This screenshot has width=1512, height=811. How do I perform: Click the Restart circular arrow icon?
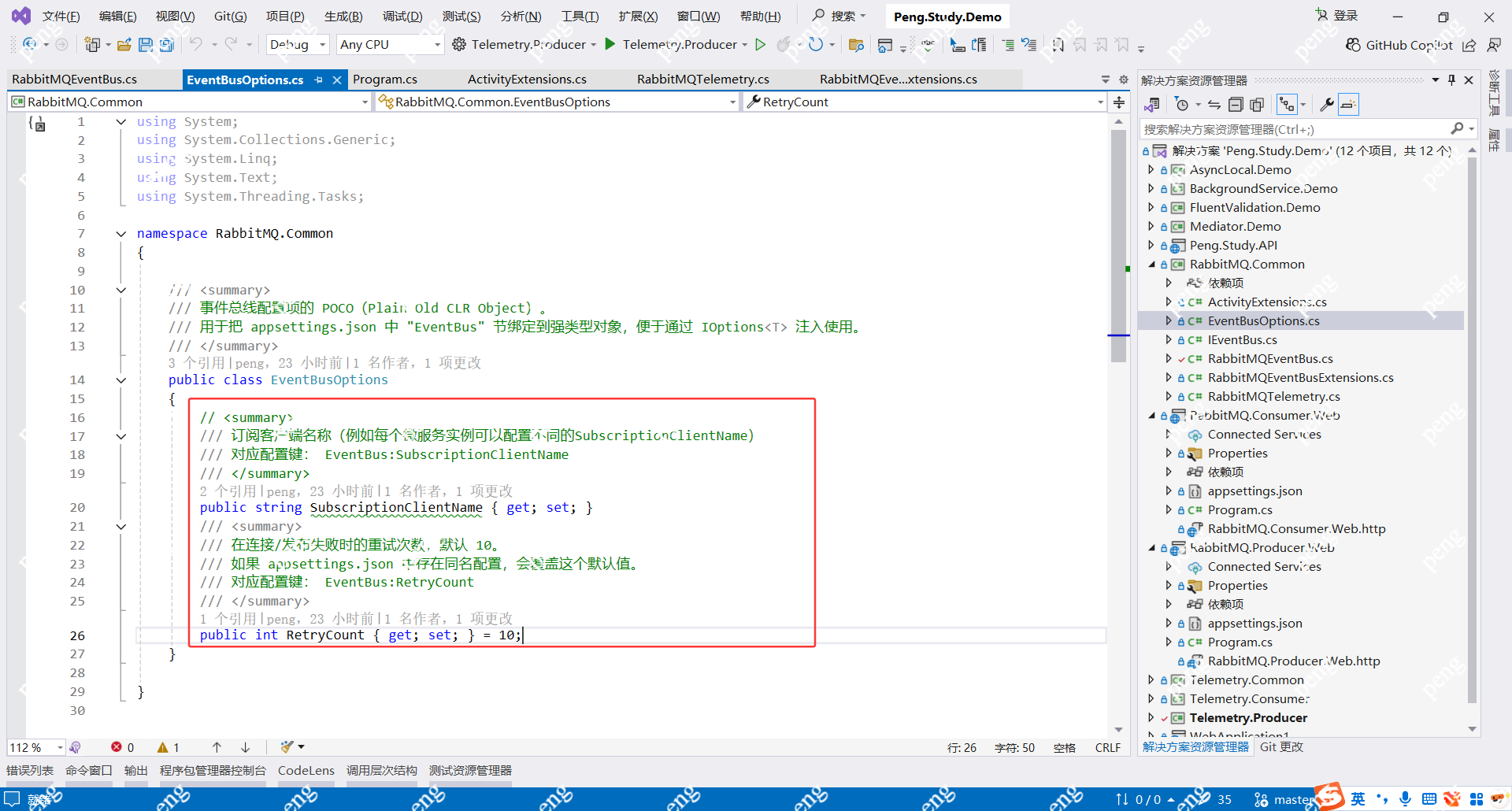(x=816, y=45)
